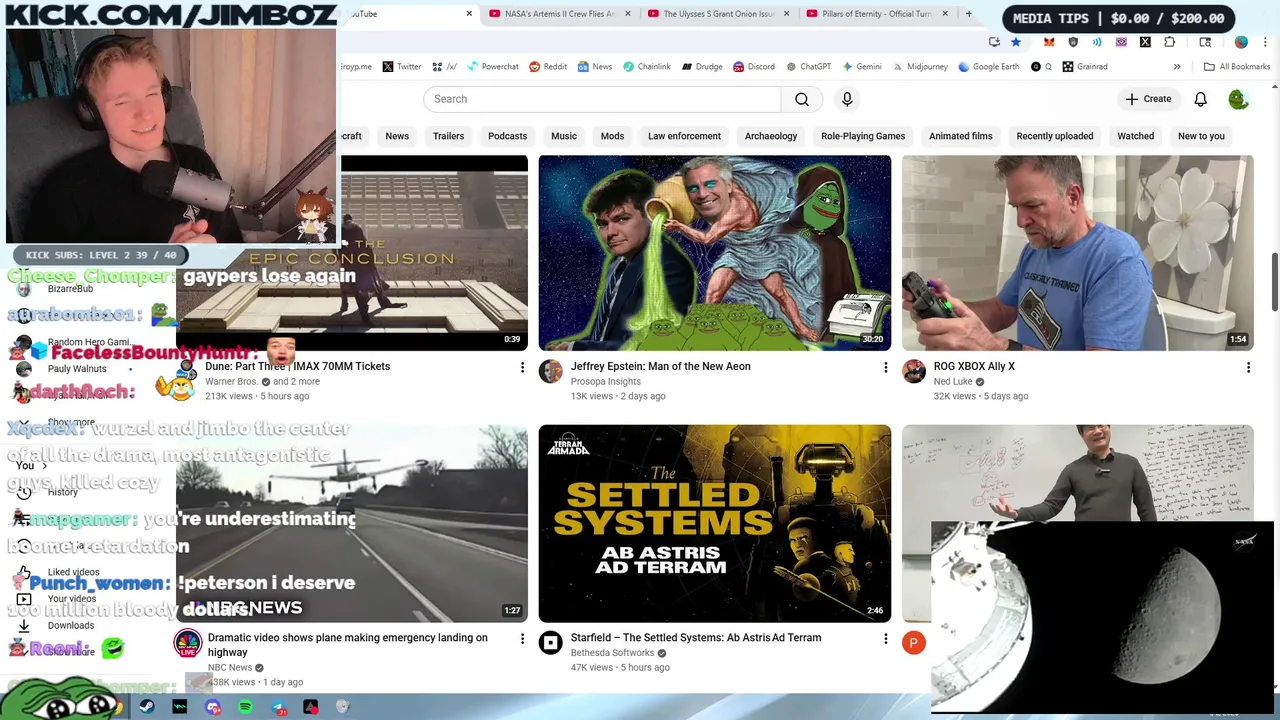Open the Prosopa Insights channel link

pos(606,382)
